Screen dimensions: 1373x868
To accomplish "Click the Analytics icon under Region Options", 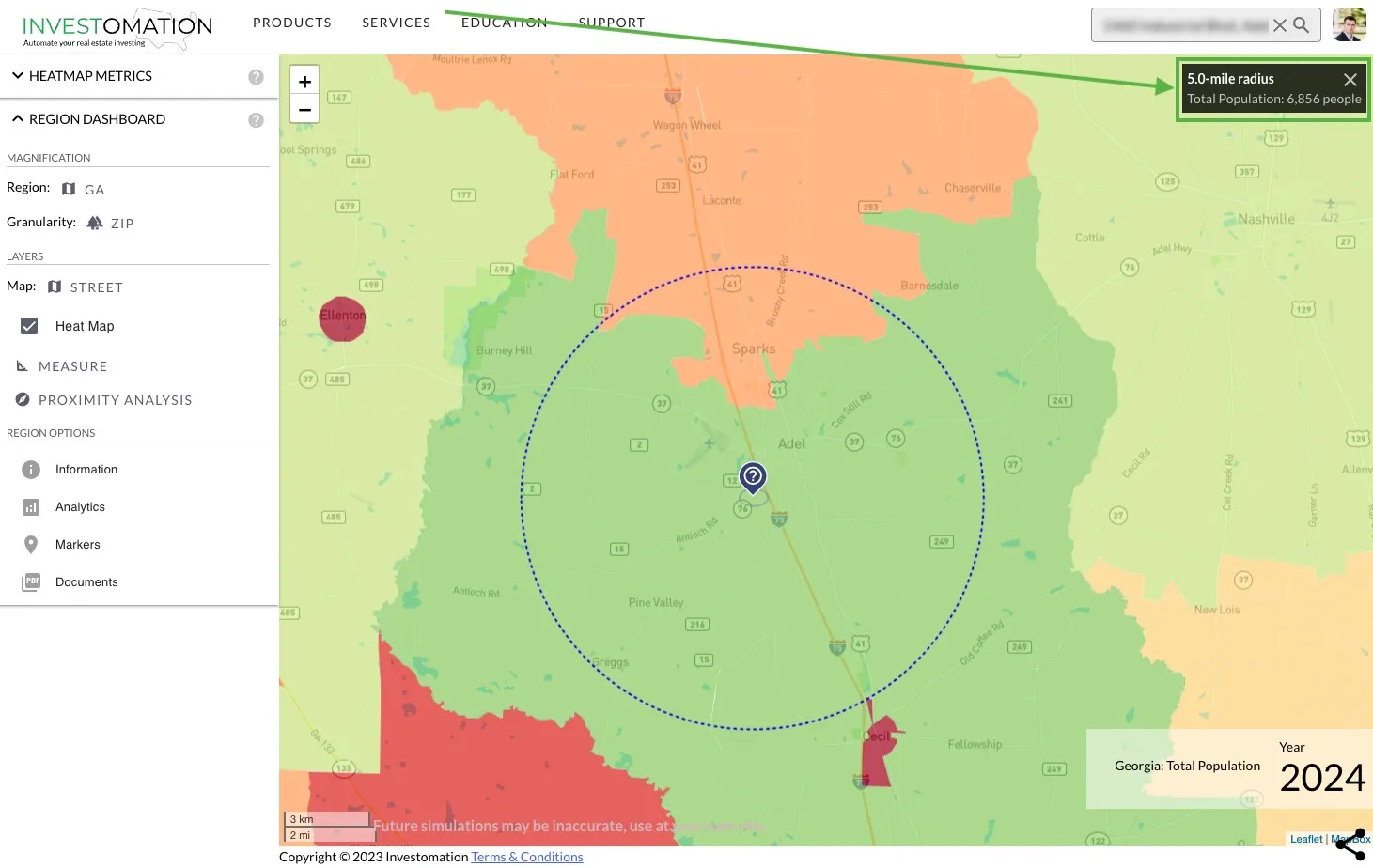I will pyautogui.click(x=31, y=506).
